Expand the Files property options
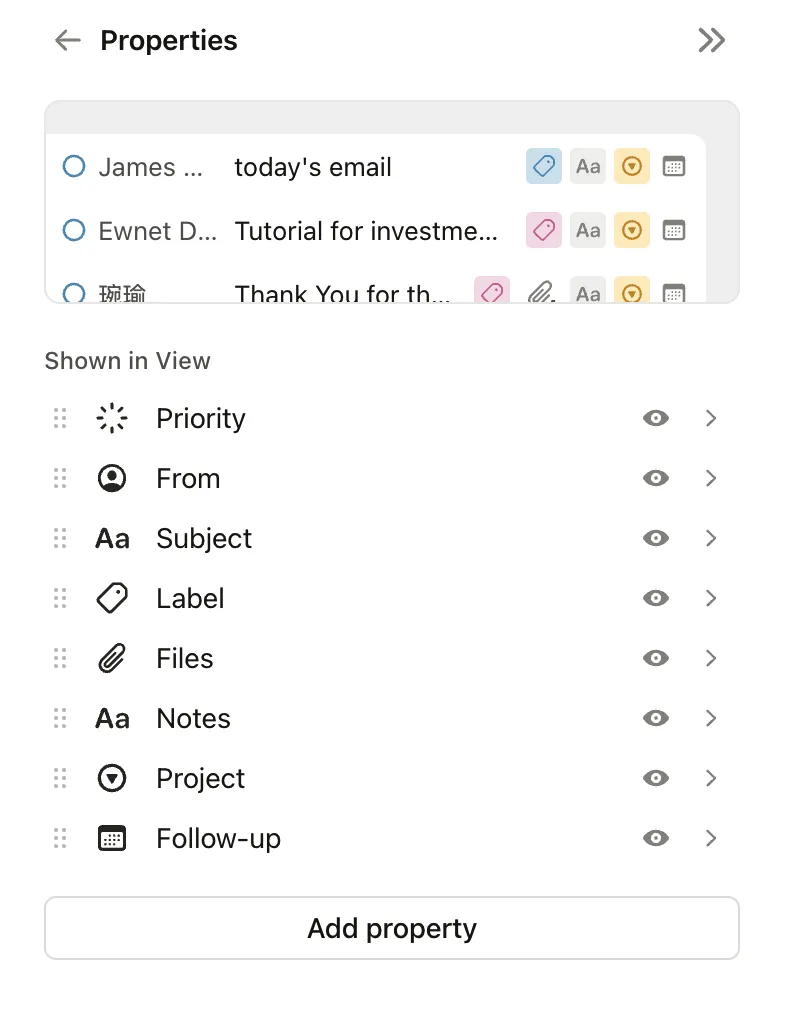The image size is (788, 1010). (x=712, y=658)
